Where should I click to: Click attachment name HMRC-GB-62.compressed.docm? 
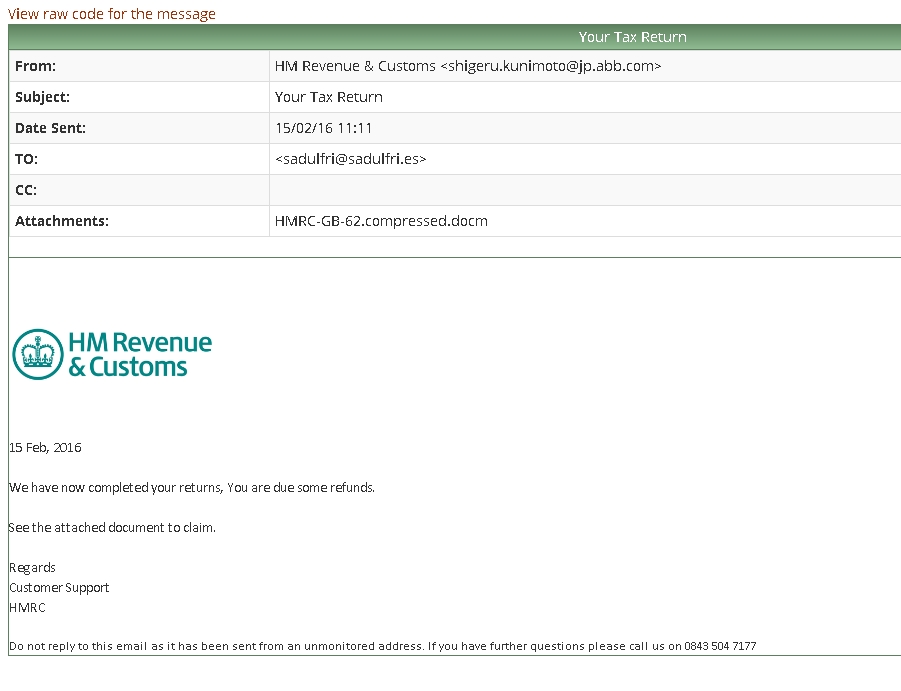tap(381, 221)
